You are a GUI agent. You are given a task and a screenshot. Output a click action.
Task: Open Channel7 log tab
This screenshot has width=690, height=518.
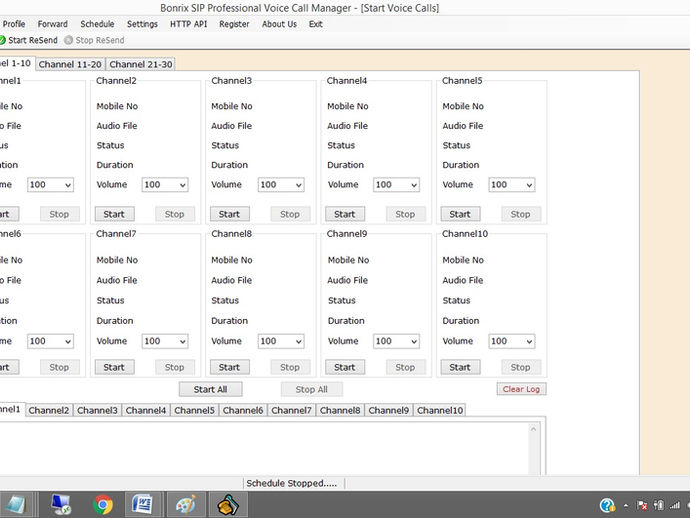click(291, 410)
